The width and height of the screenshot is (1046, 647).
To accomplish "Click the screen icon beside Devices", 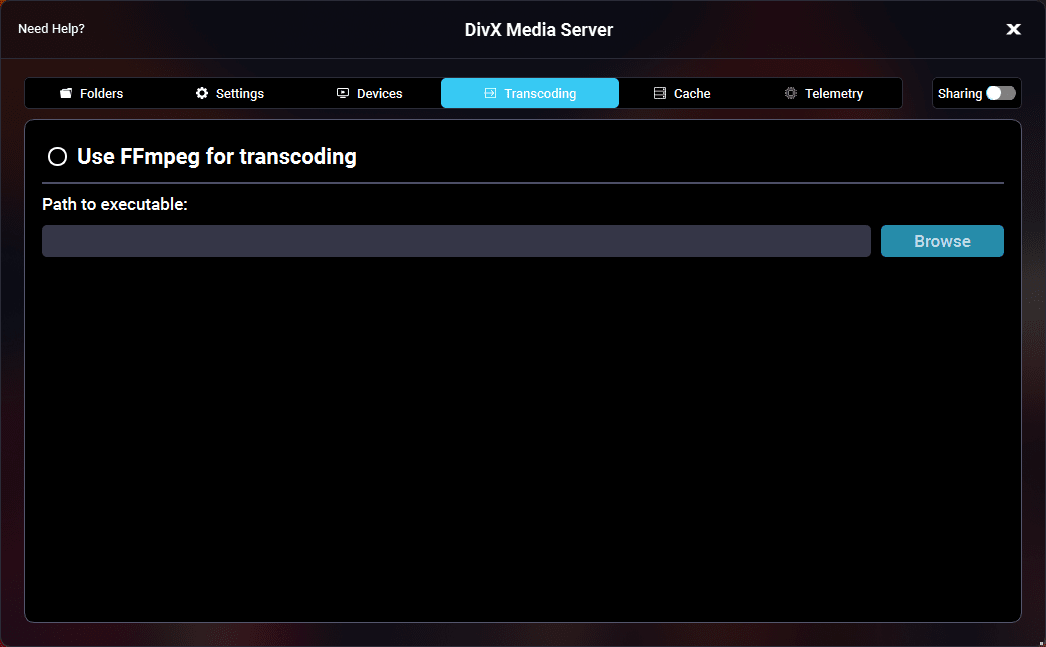I will [x=343, y=93].
